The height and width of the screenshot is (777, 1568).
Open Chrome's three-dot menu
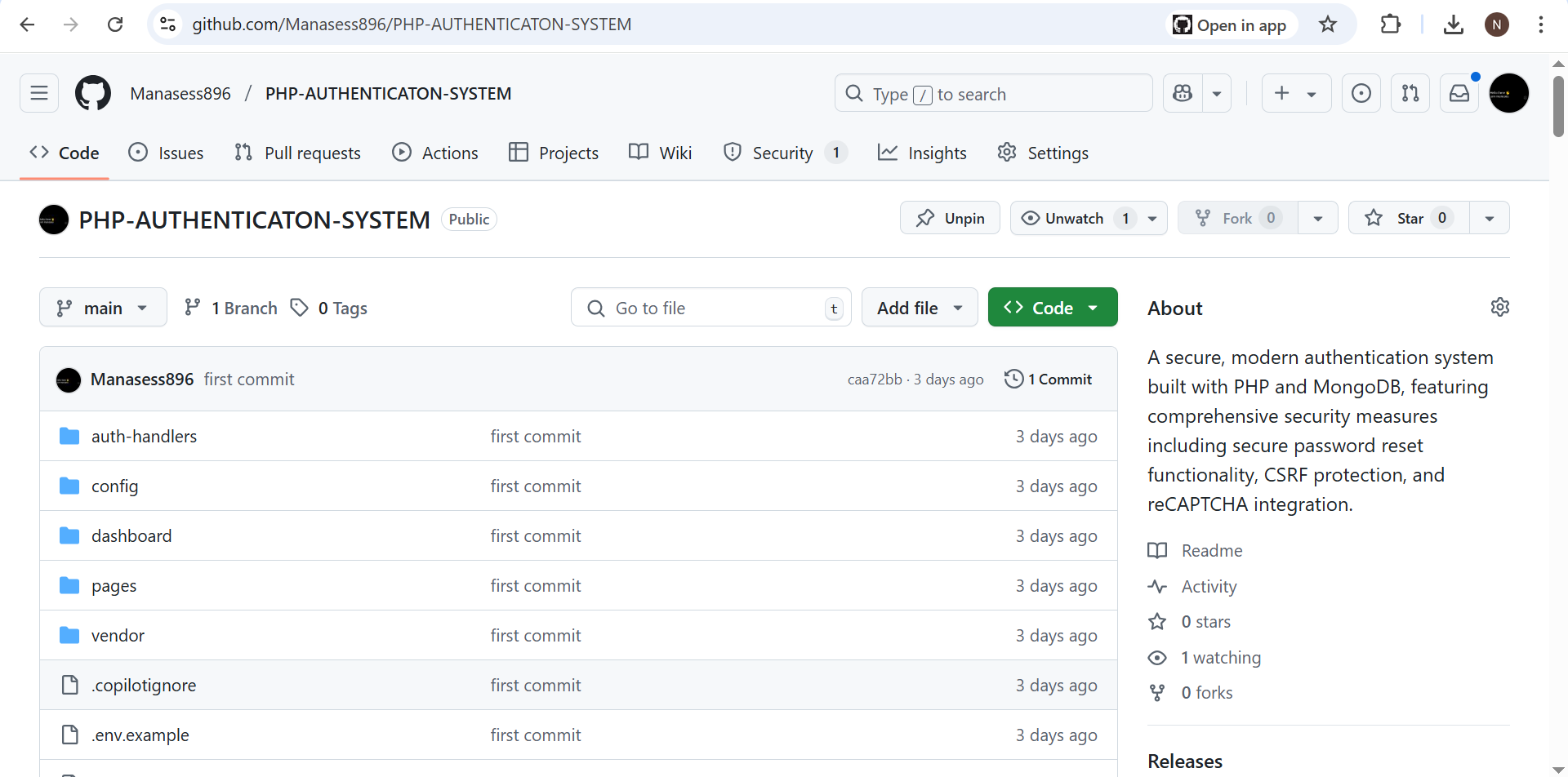pos(1540,24)
